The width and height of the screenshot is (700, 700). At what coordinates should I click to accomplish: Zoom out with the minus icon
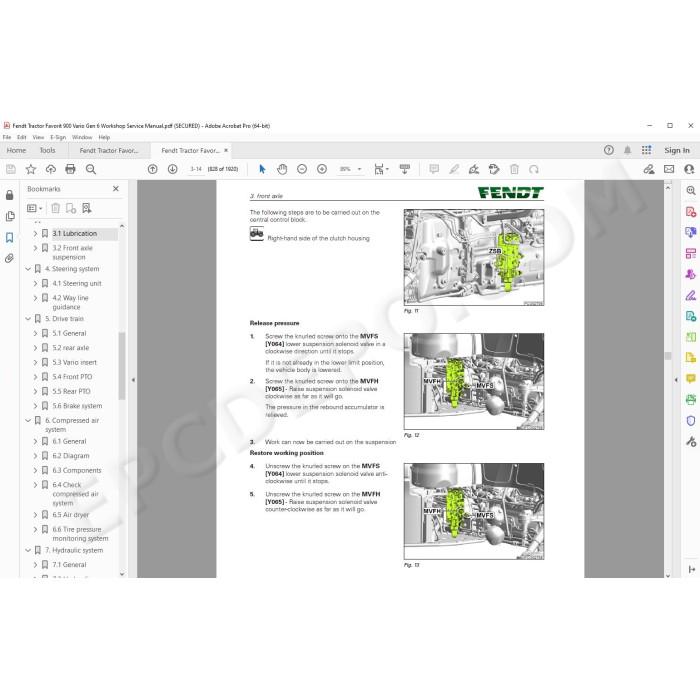302,169
